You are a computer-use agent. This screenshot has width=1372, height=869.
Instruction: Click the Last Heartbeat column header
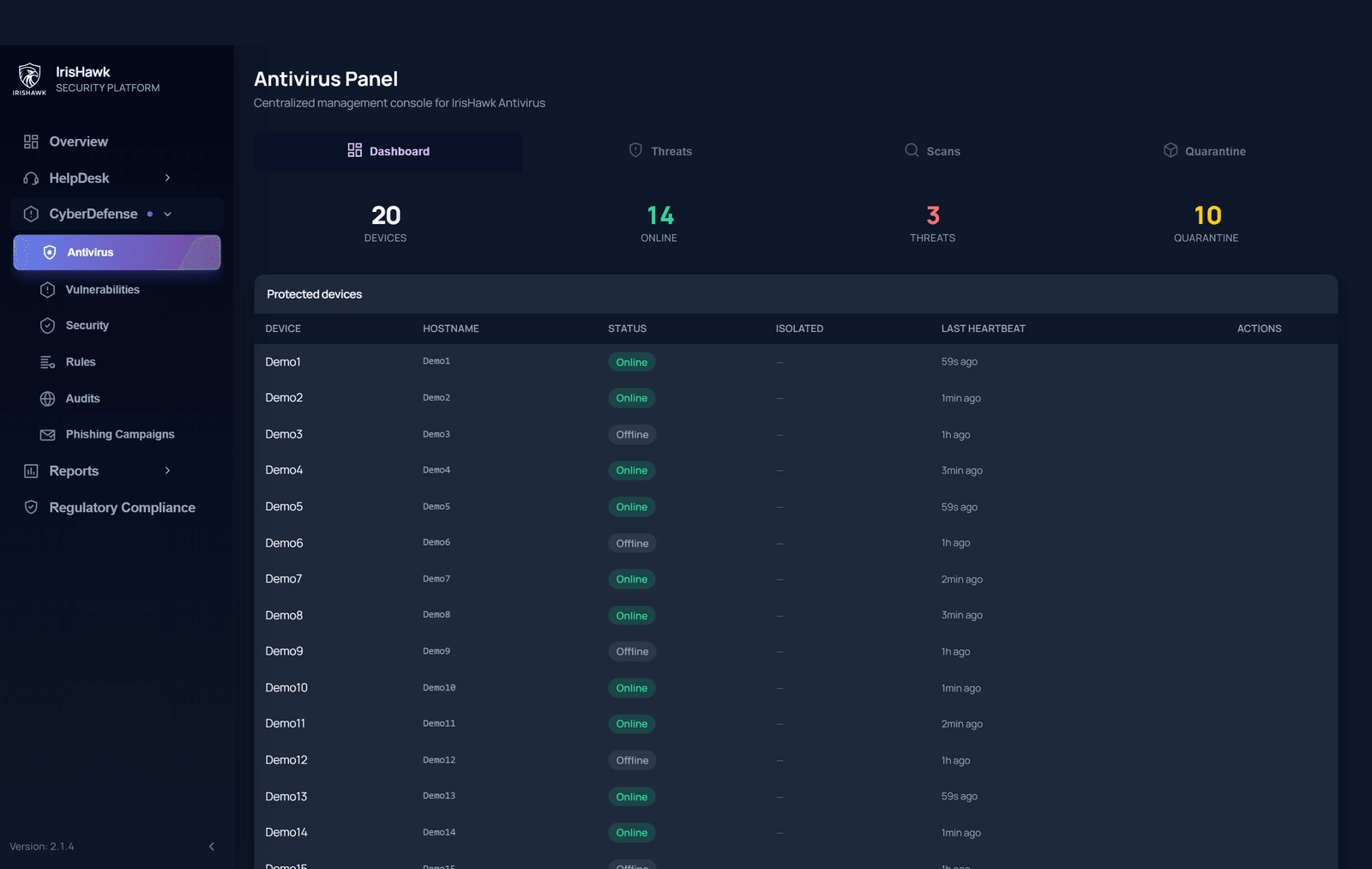pos(984,329)
